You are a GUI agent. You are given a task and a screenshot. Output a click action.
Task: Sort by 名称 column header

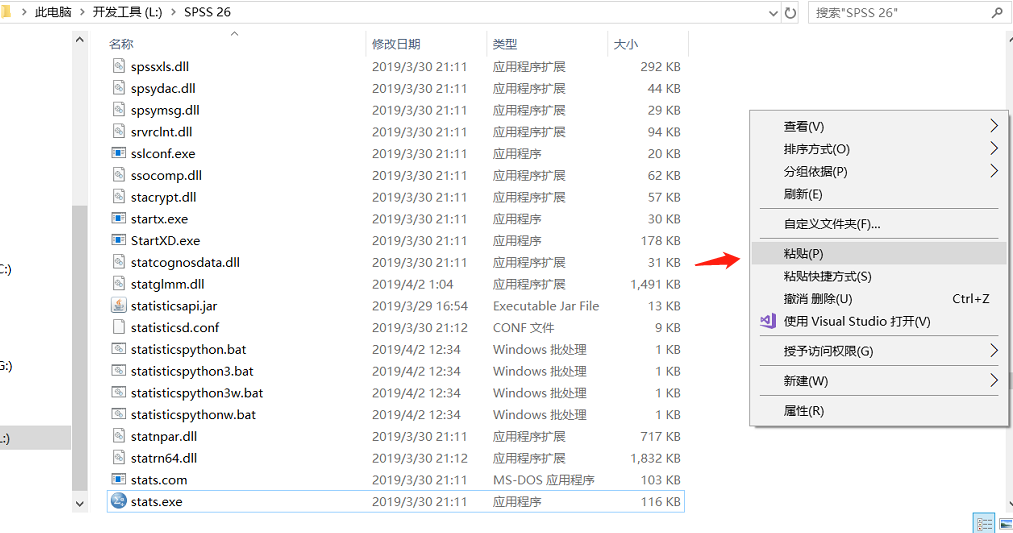coord(121,44)
